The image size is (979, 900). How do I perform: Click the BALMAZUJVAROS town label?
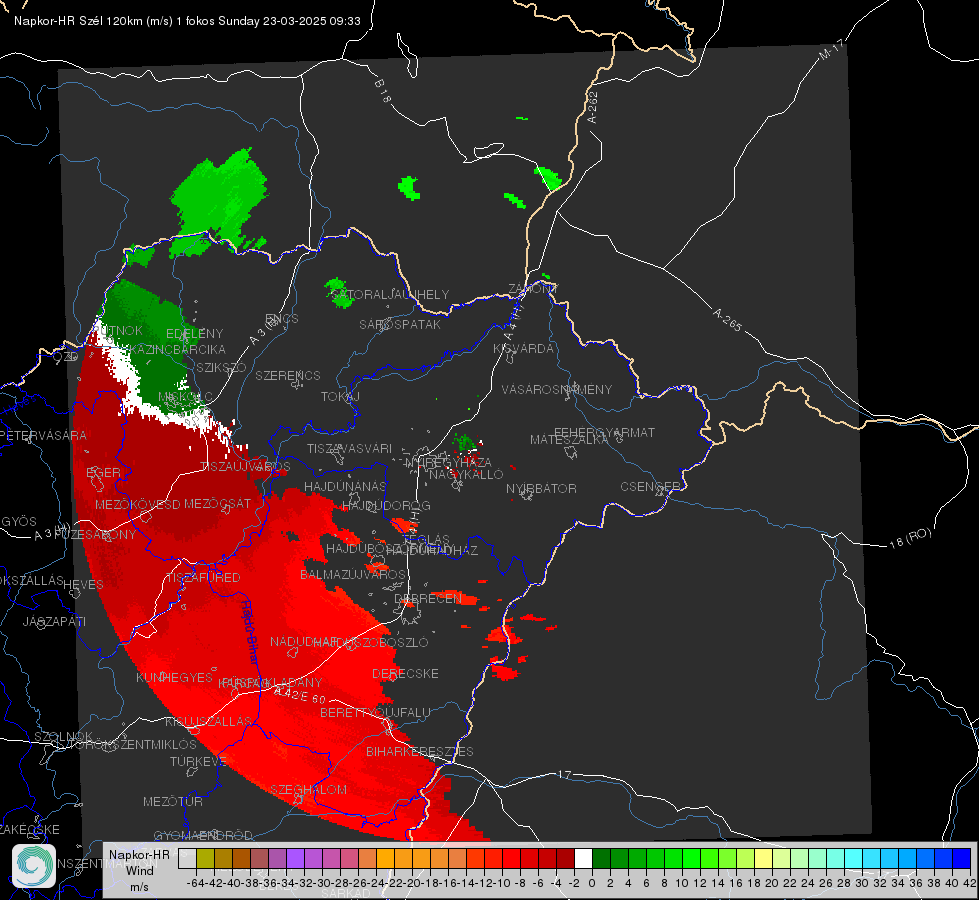pyautogui.click(x=353, y=574)
